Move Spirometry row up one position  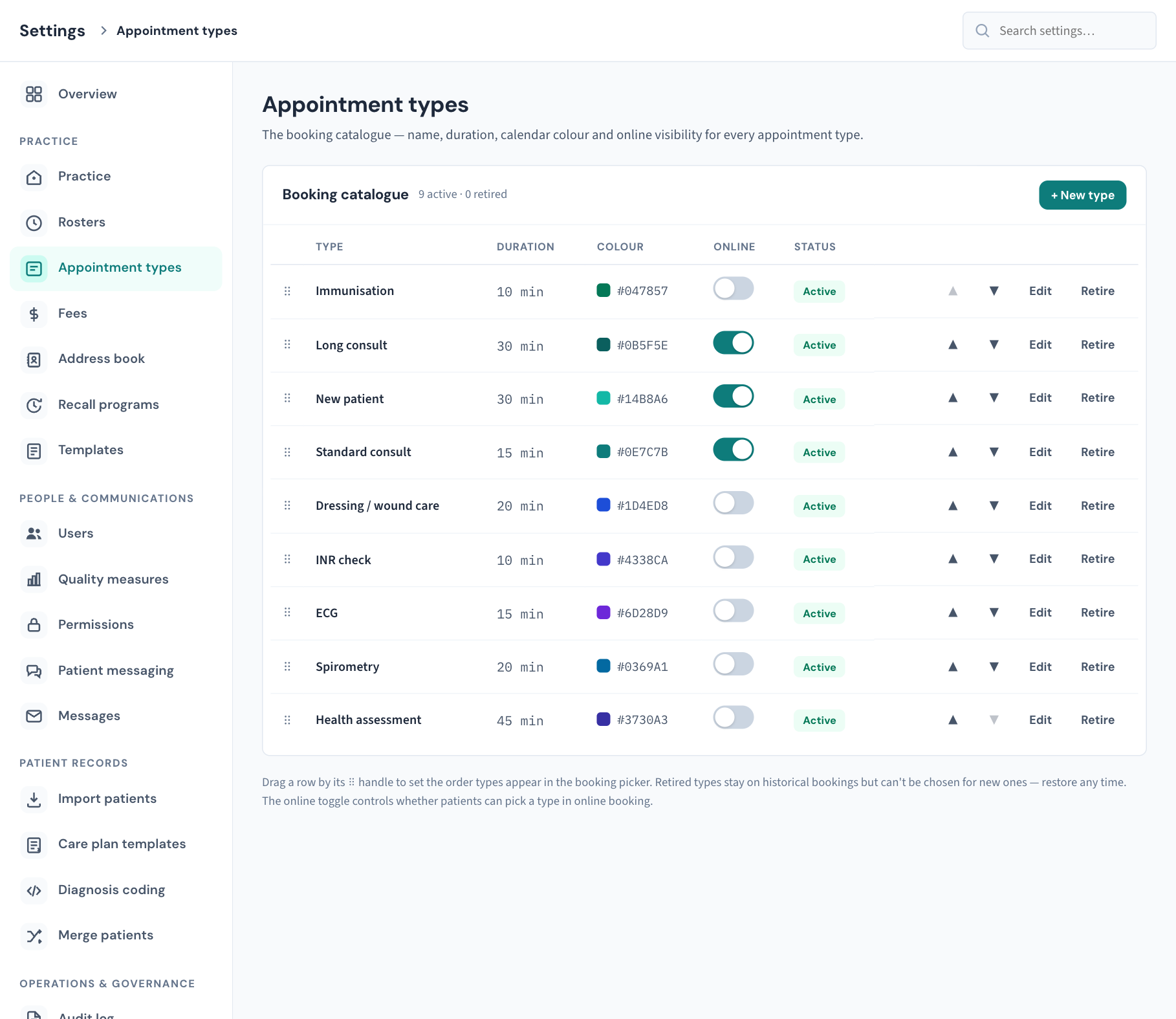(953, 666)
